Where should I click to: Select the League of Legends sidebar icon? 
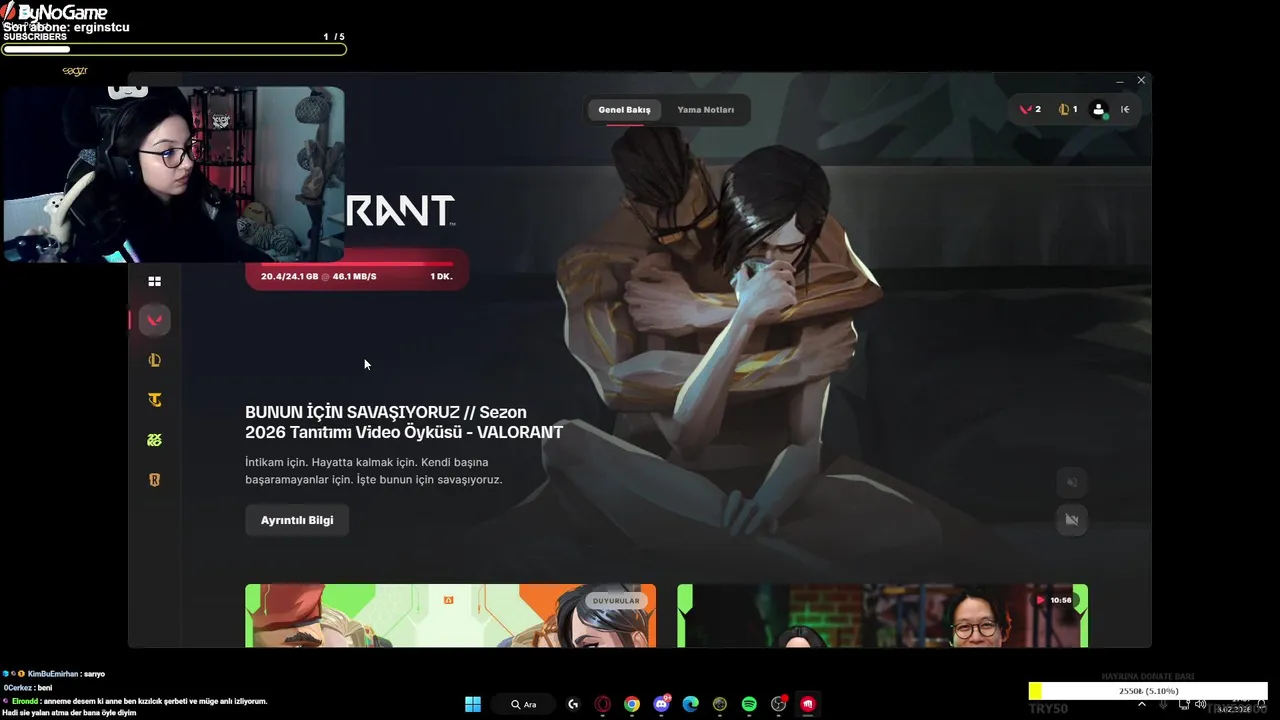click(154, 360)
